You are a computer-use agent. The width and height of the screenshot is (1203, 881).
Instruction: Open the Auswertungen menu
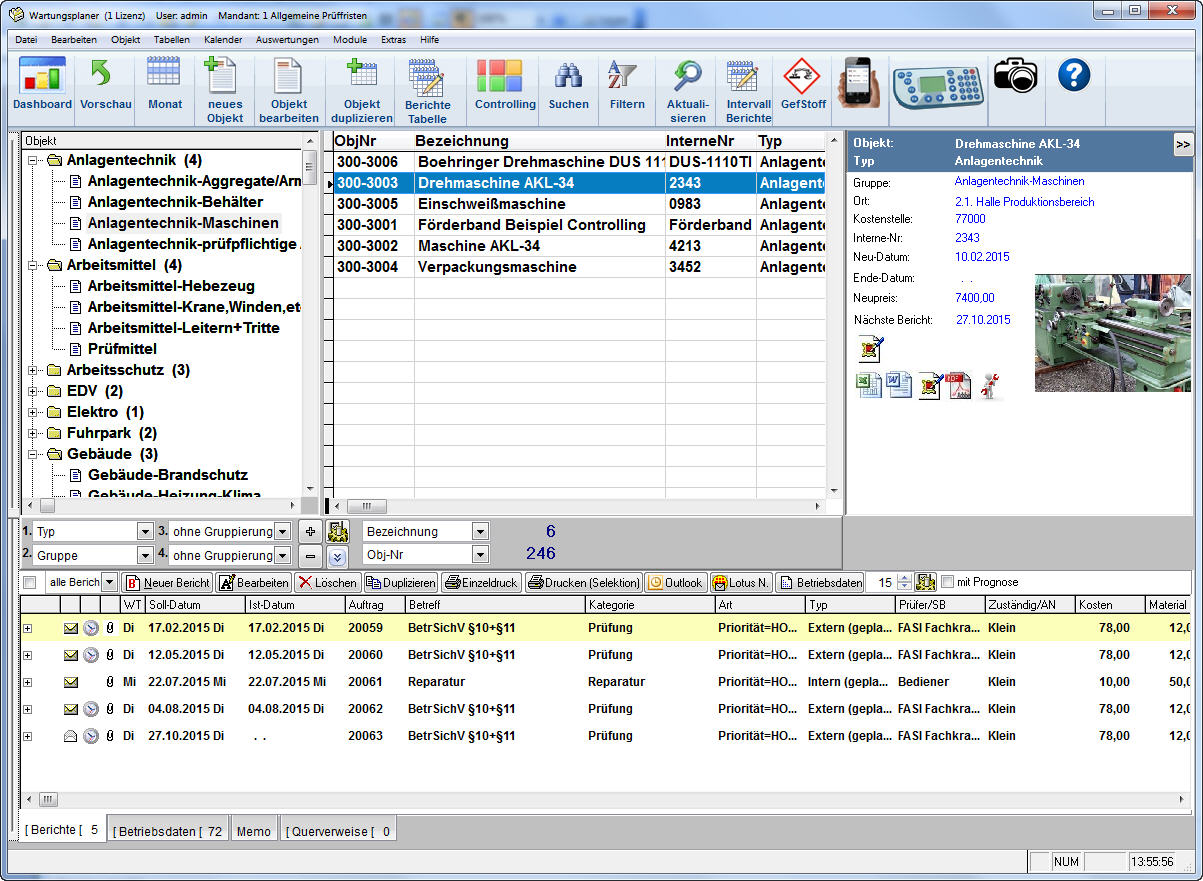287,40
